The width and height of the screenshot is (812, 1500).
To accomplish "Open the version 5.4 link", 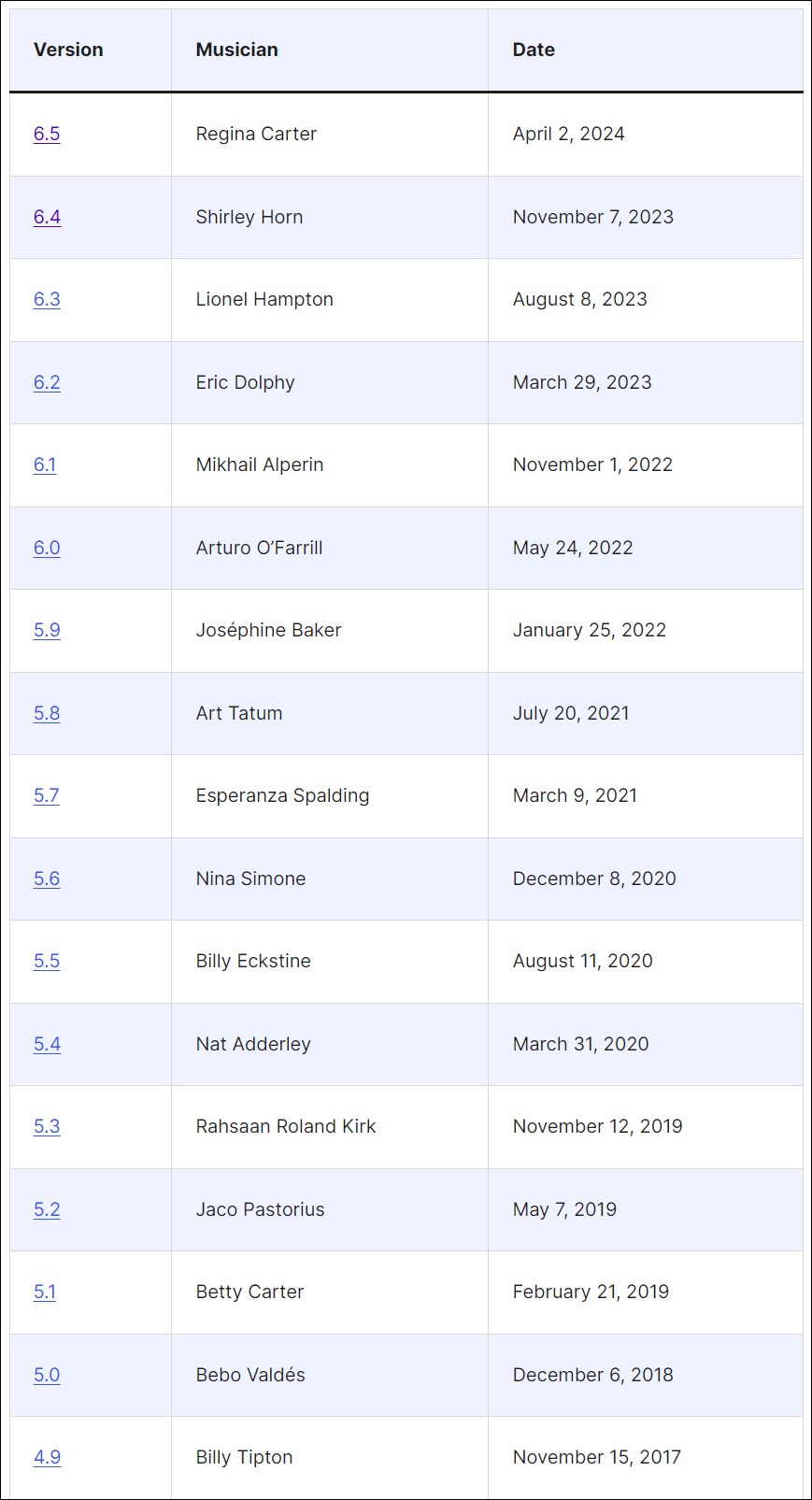I will [x=47, y=1044].
